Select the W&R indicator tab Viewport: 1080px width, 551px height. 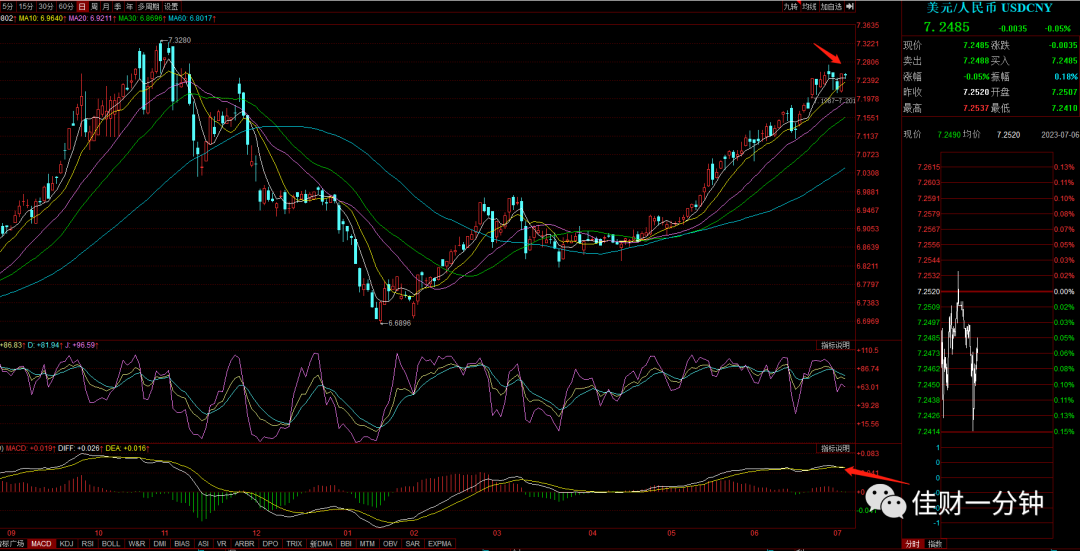coord(137,543)
